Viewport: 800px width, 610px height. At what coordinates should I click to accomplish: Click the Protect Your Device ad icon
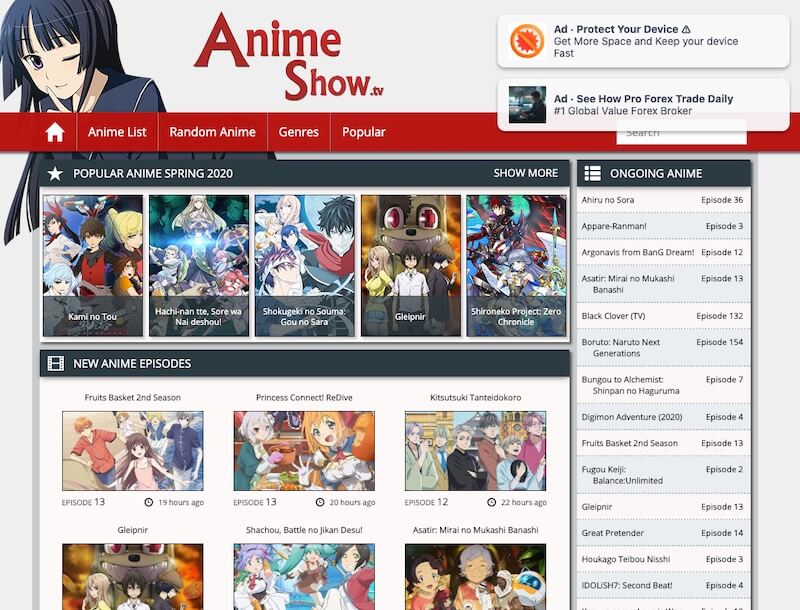pos(527,41)
